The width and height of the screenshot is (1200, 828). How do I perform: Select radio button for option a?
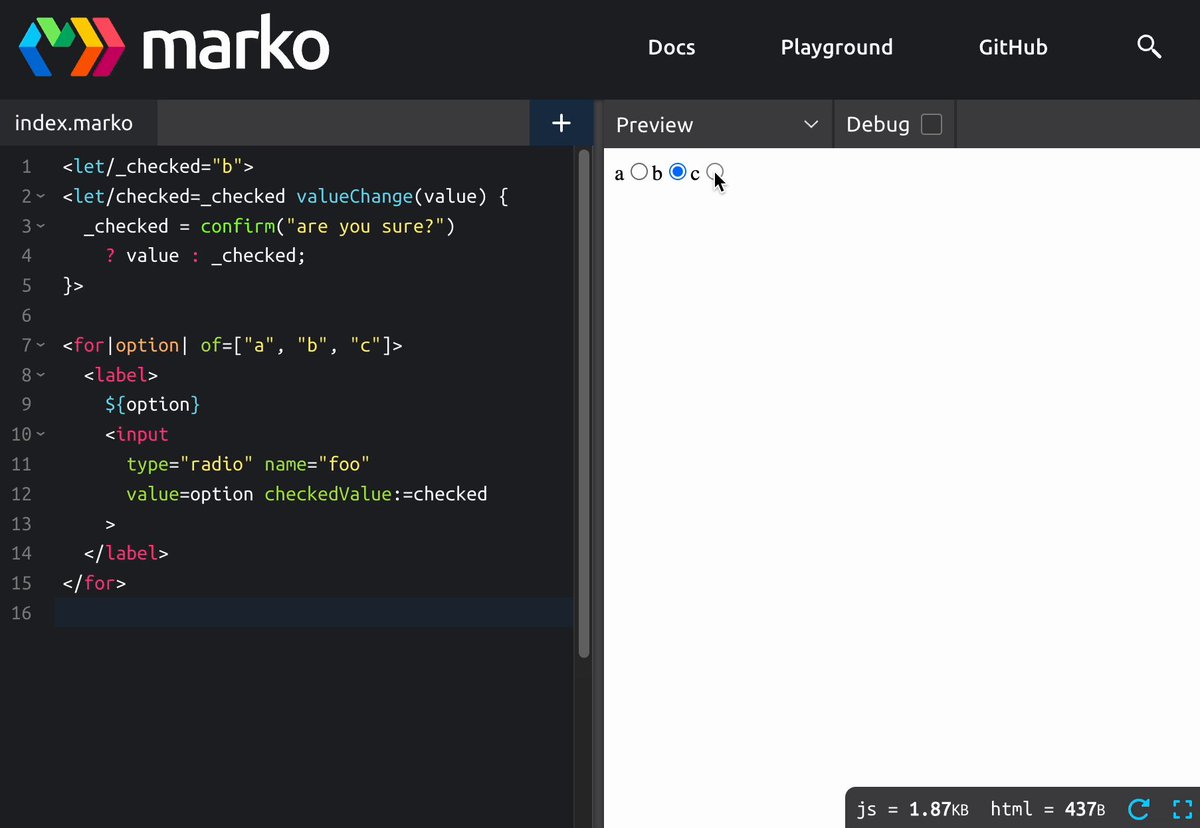pyautogui.click(x=639, y=172)
